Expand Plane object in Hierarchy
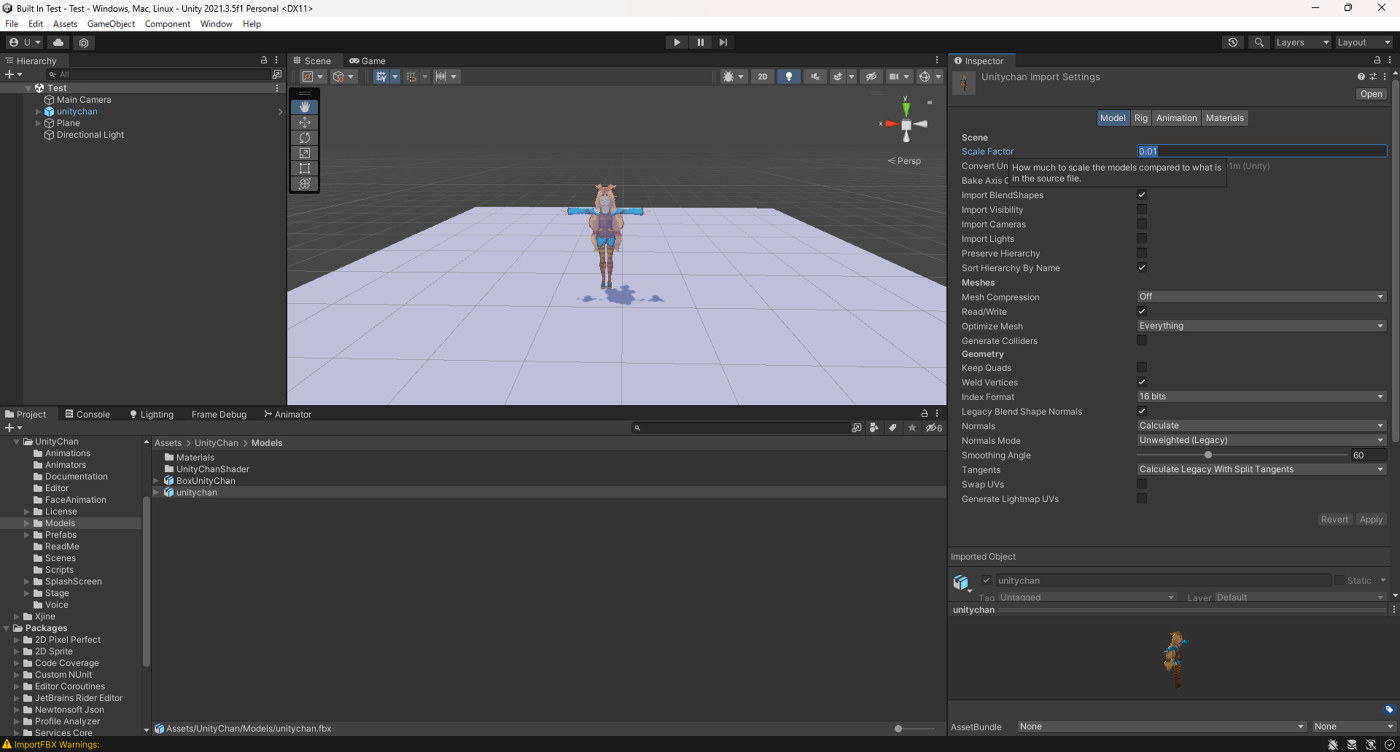 tap(38, 123)
